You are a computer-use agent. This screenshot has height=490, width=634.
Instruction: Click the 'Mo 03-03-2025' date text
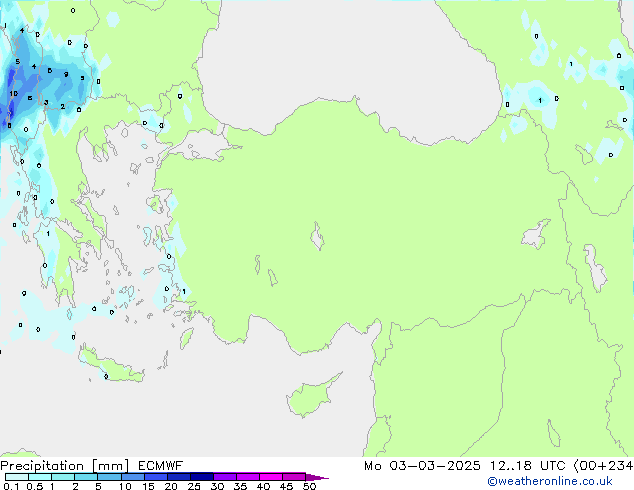click(x=422, y=466)
